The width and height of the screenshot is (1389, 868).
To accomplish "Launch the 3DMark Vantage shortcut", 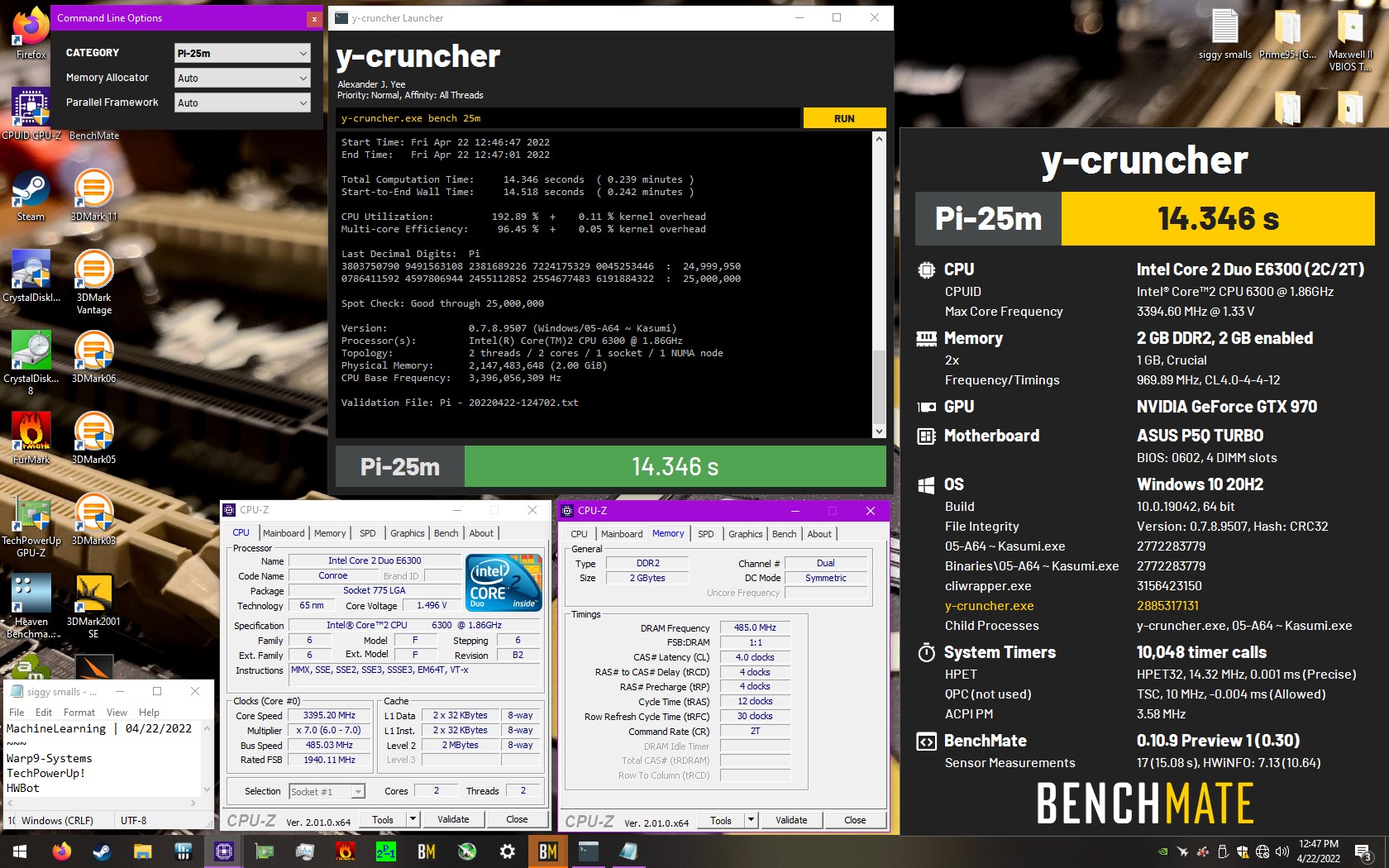I will coord(93,281).
